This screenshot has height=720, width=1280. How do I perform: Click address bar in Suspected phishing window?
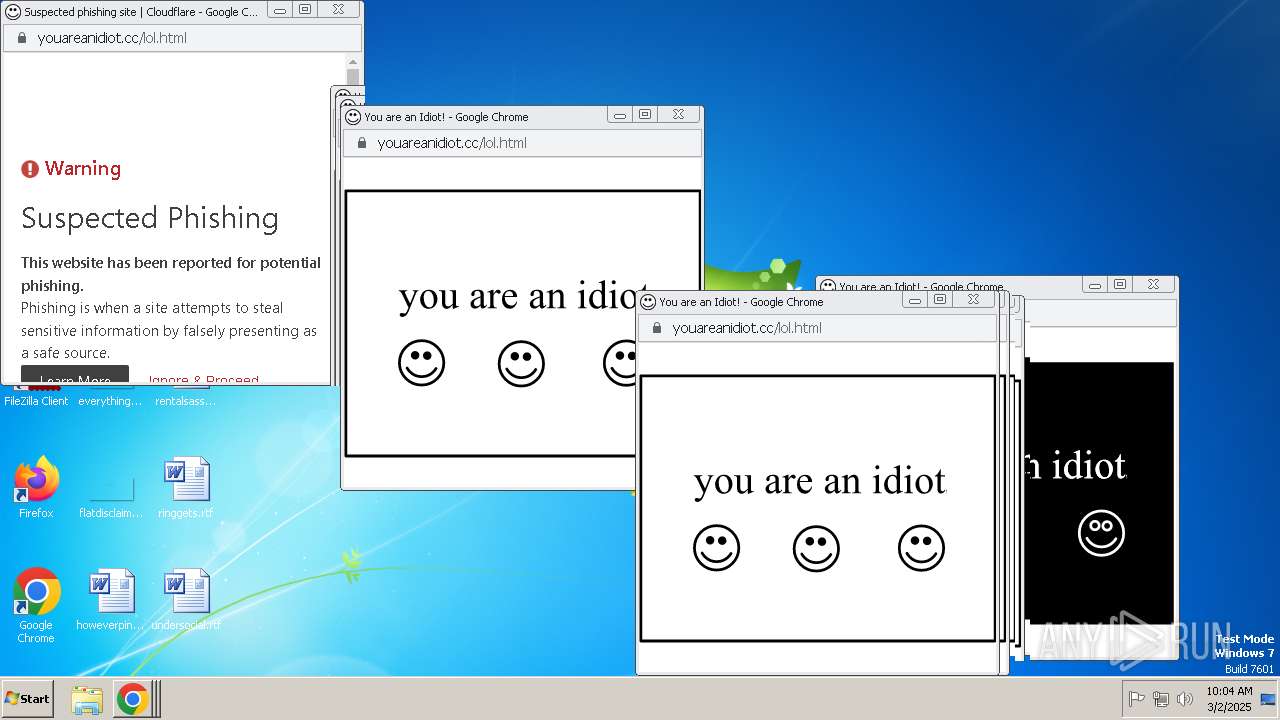click(182, 38)
